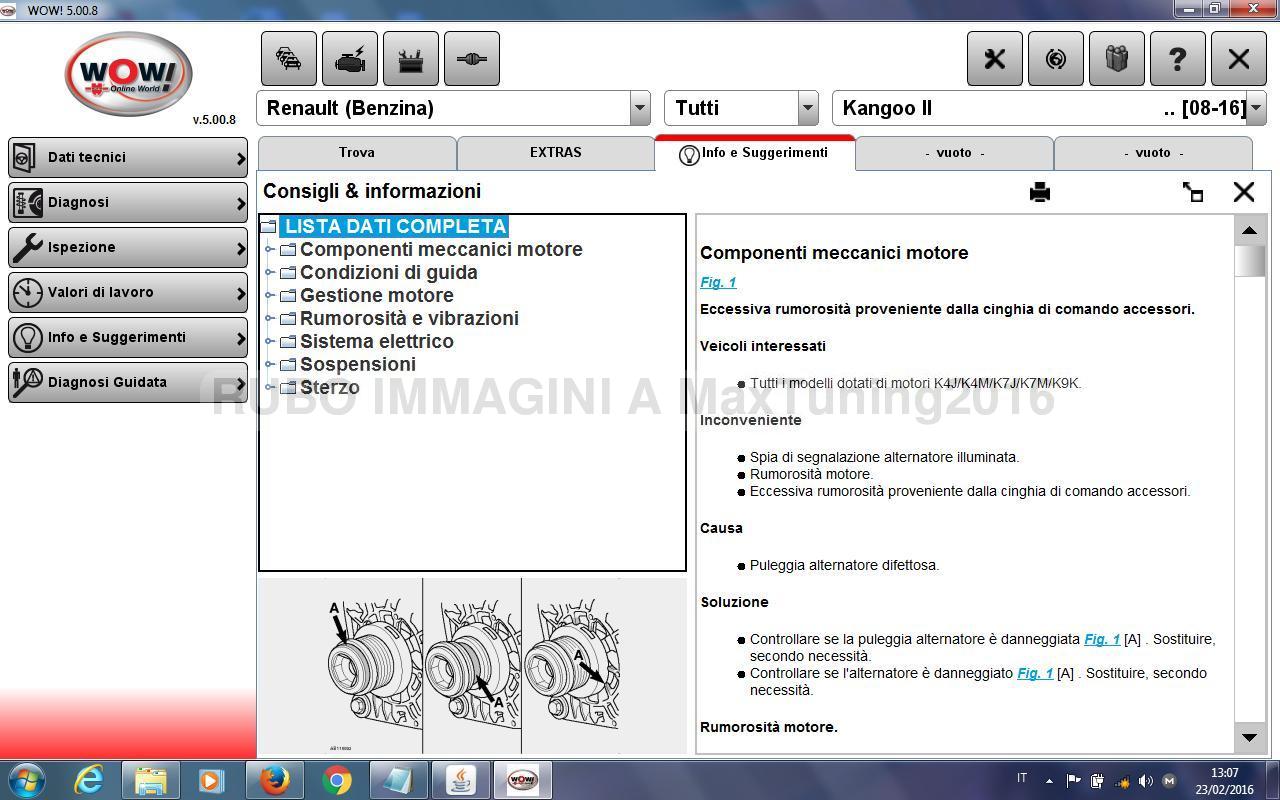The image size is (1280, 800).
Task: Open the Java taskbar icon
Action: [461, 780]
